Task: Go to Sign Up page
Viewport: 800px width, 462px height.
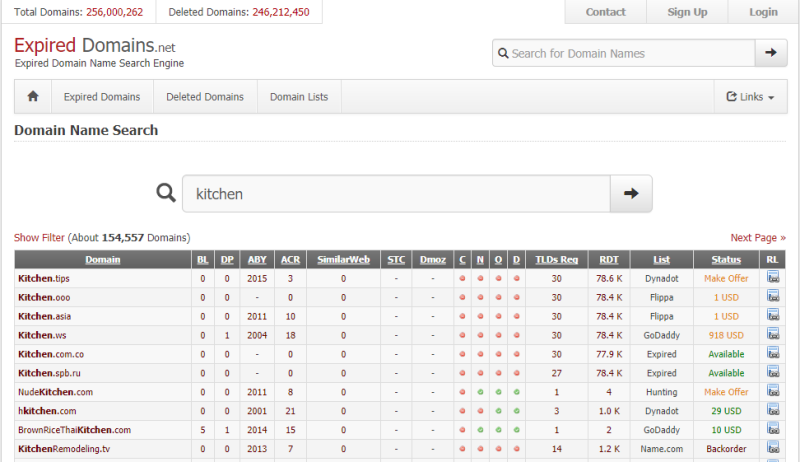Action: pos(687,12)
